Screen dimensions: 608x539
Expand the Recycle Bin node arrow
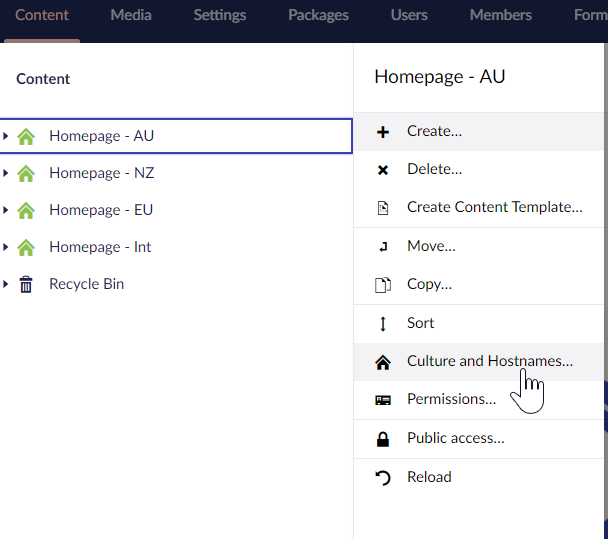pos(5,284)
